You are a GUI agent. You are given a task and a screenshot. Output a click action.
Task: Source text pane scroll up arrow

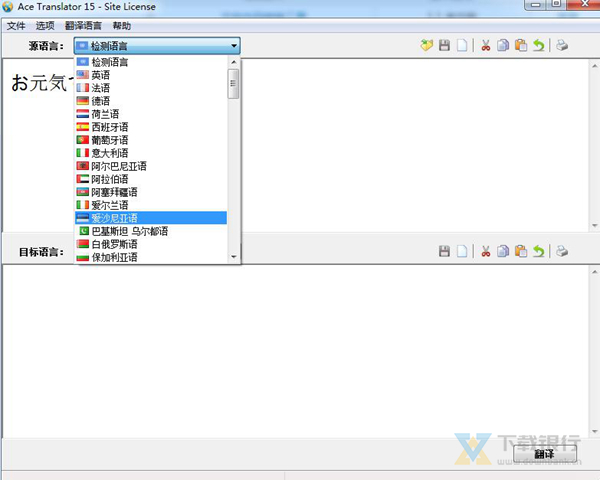[595, 66]
